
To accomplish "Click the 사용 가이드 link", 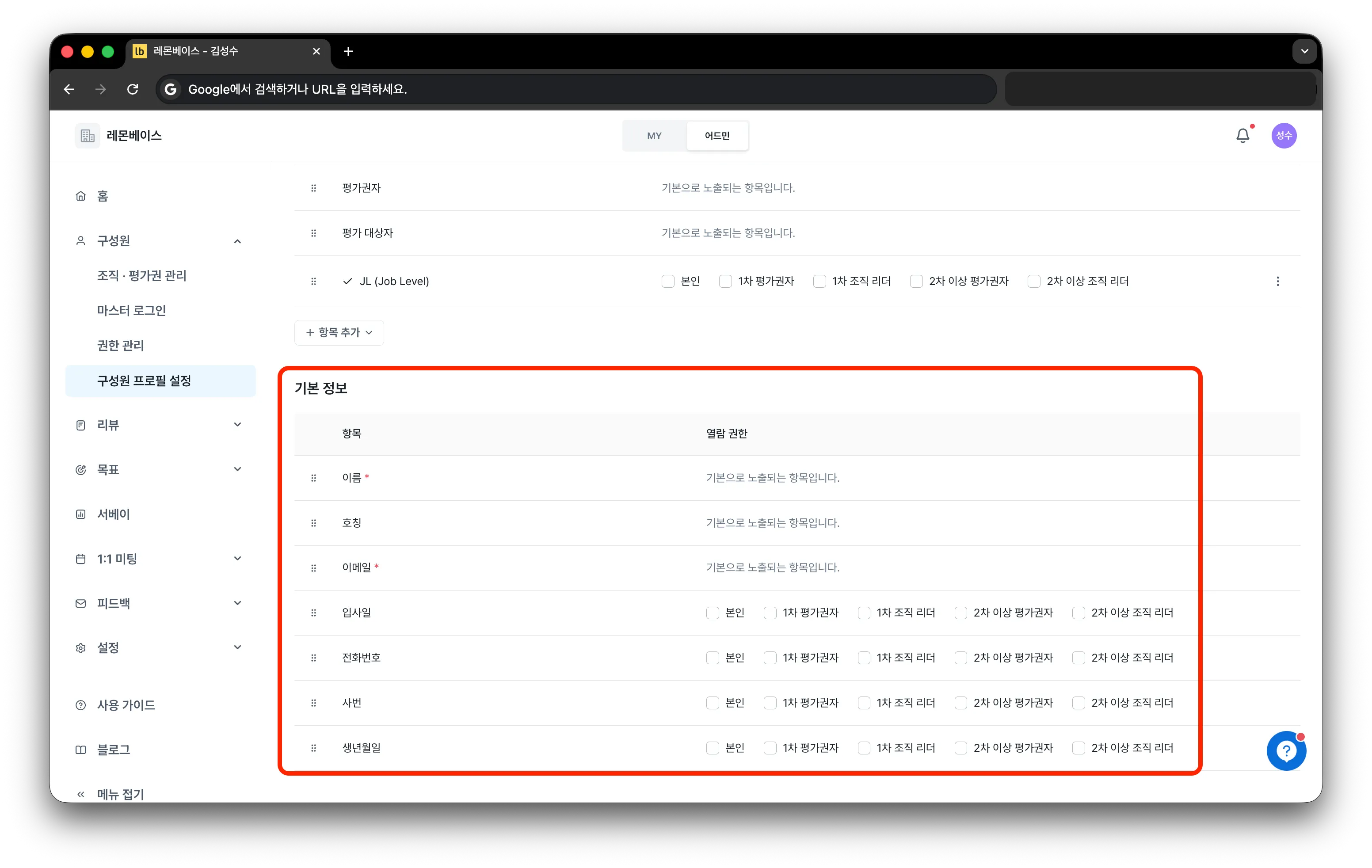I will click(x=126, y=705).
